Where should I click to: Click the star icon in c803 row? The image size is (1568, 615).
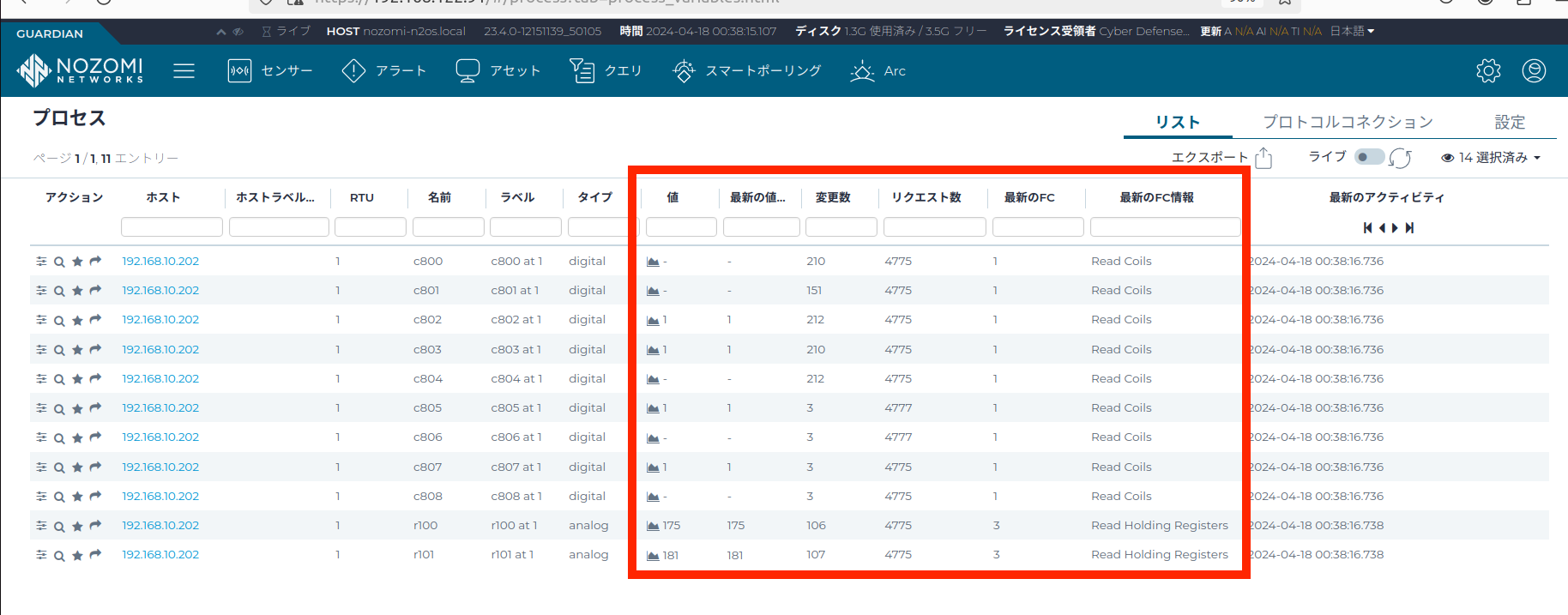tap(77, 350)
